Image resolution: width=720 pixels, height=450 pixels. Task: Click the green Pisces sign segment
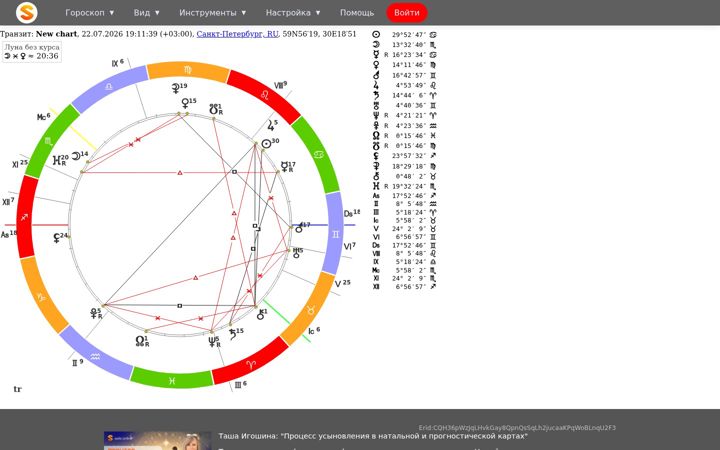point(172,381)
